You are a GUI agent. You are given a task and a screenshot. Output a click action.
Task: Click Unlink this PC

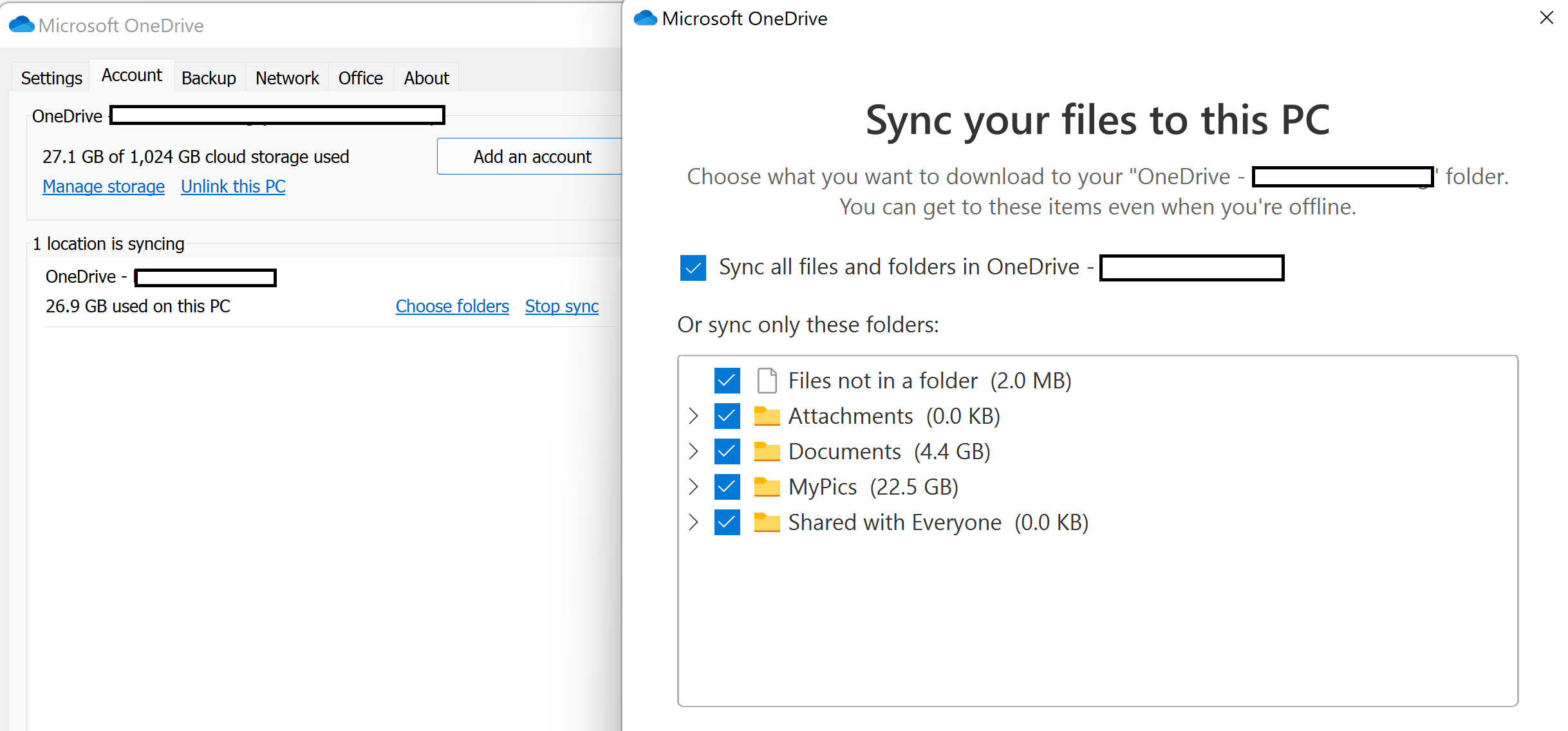point(232,186)
